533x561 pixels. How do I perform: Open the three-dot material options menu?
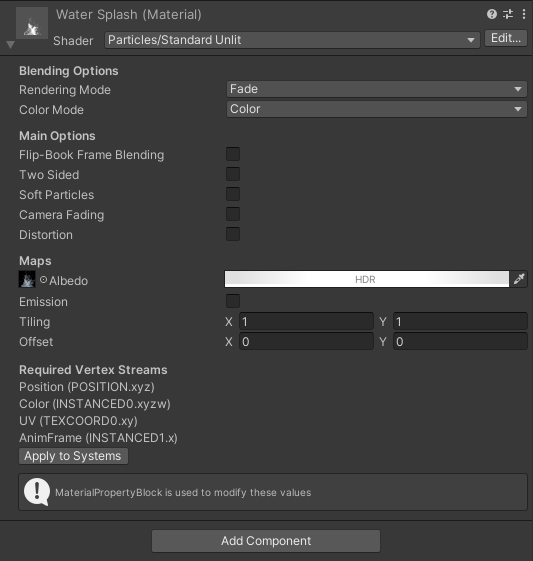pyautogui.click(x=524, y=14)
